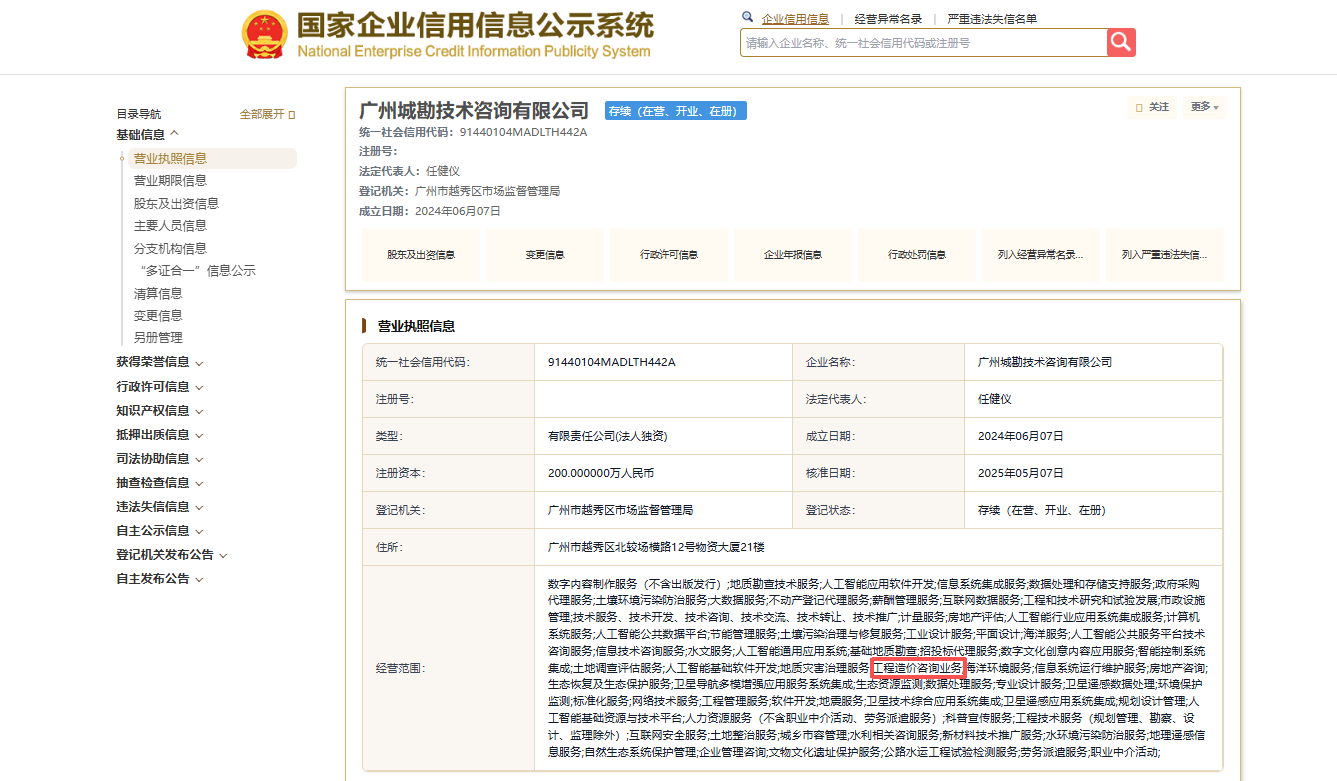Expand 登记机关发布公告 section
The image size is (1337, 781).
pyautogui.click(x=172, y=555)
